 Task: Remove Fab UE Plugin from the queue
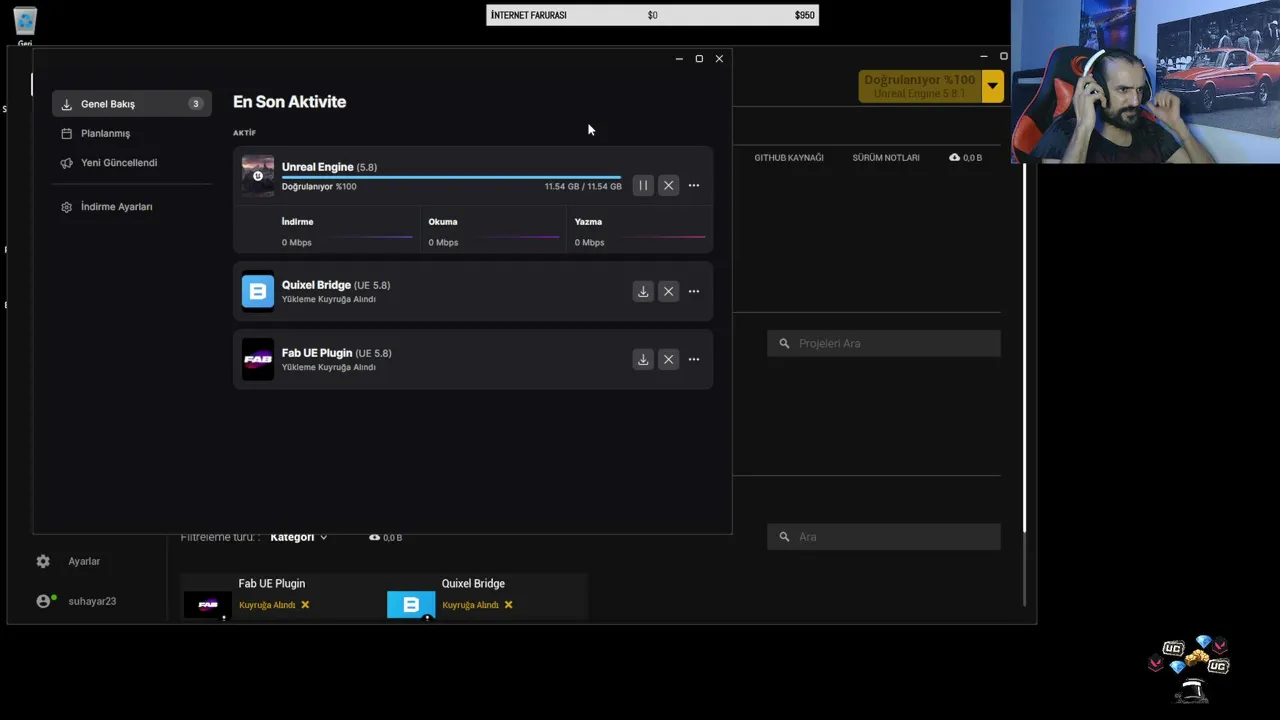668,359
